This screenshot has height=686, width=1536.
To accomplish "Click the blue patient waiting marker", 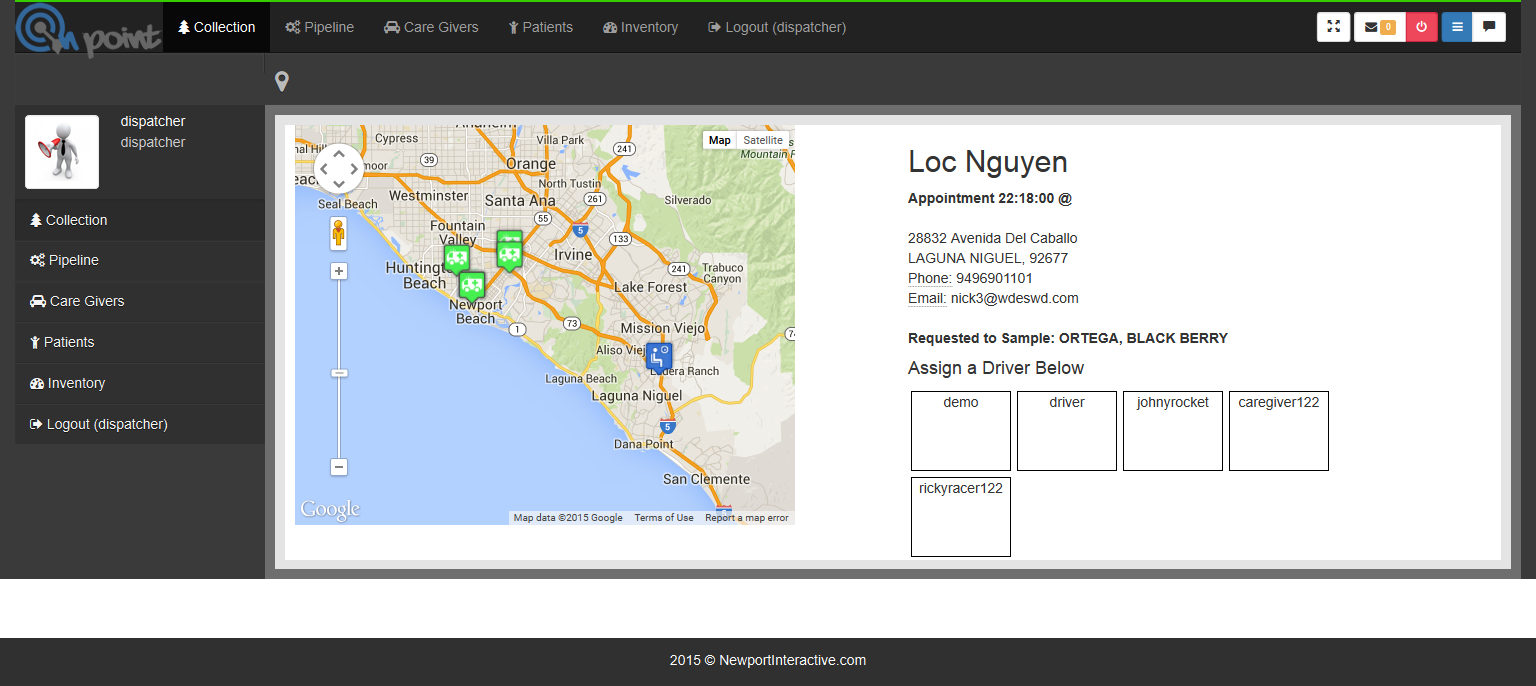I will (658, 357).
